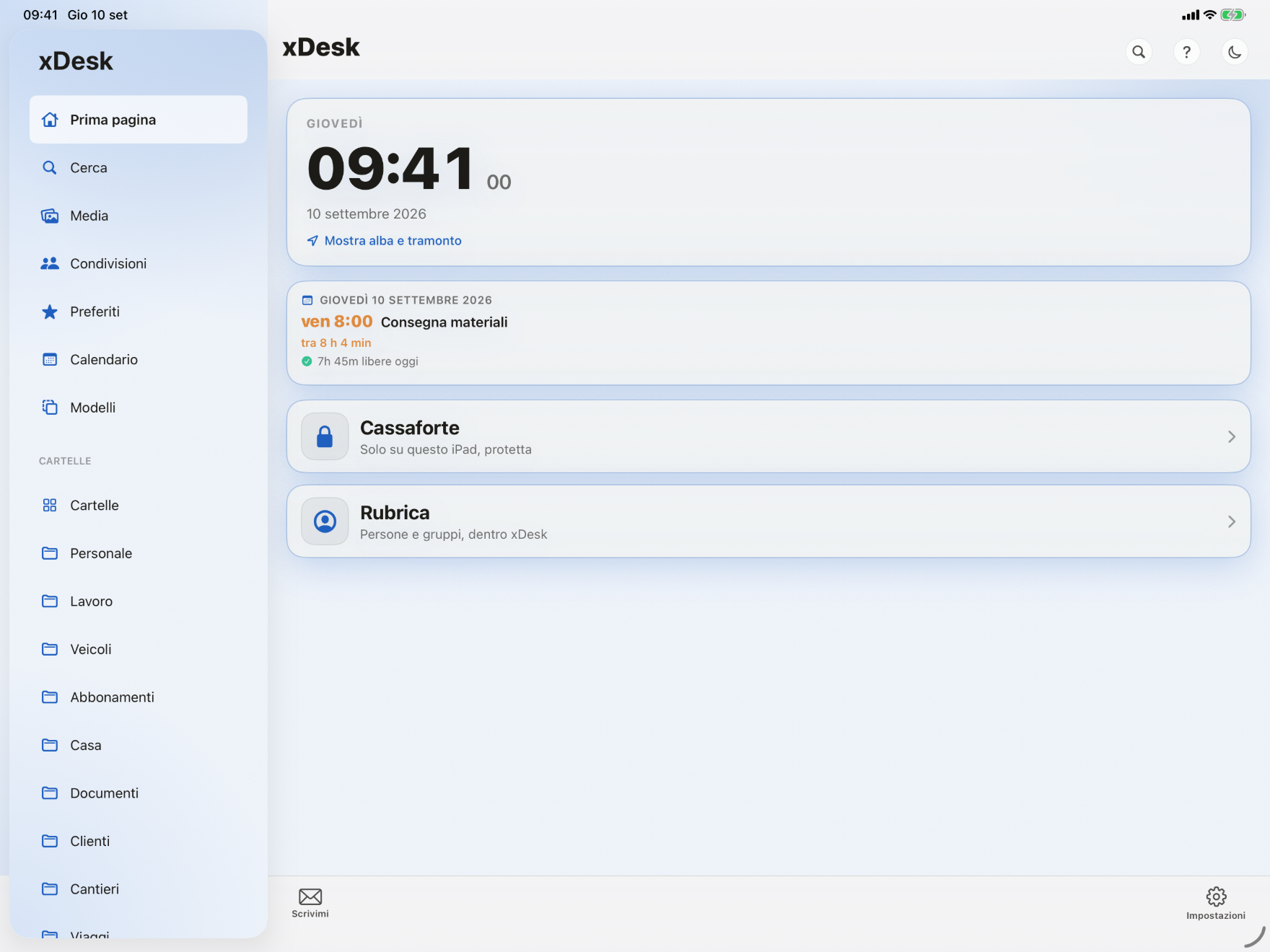Image resolution: width=1270 pixels, height=952 pixels.
Task: Click the Media photos icon
Action: tap(50, 216)
